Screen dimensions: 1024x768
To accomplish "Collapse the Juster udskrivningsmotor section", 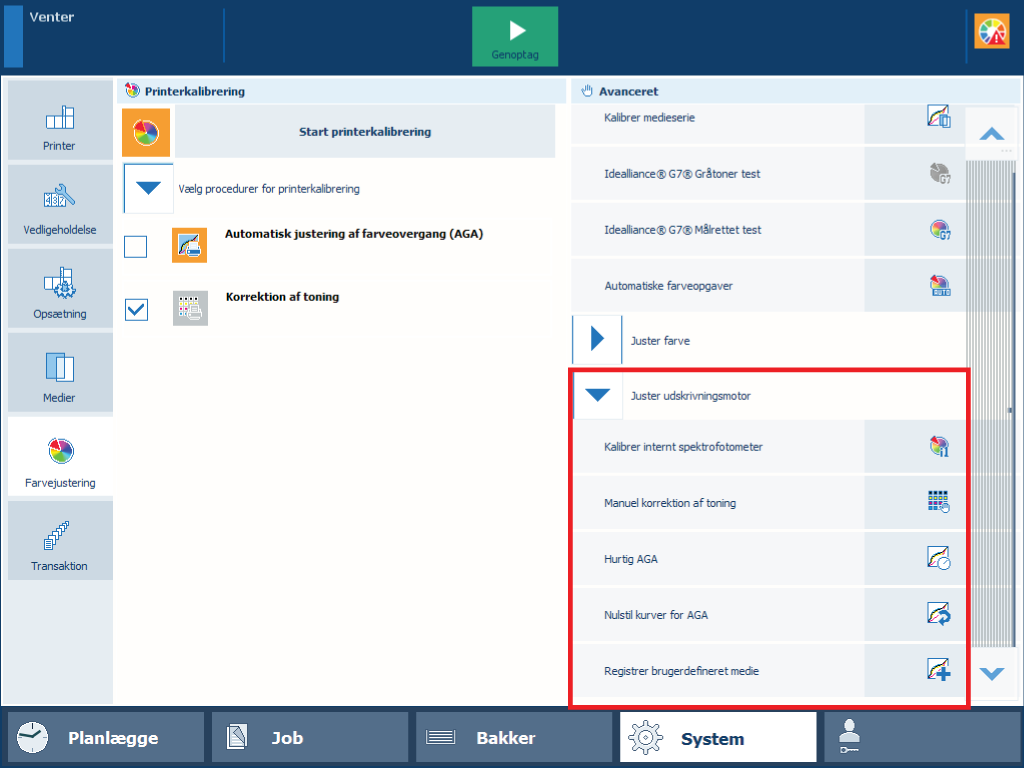I will pyautogui.click(x=597, y=395).
